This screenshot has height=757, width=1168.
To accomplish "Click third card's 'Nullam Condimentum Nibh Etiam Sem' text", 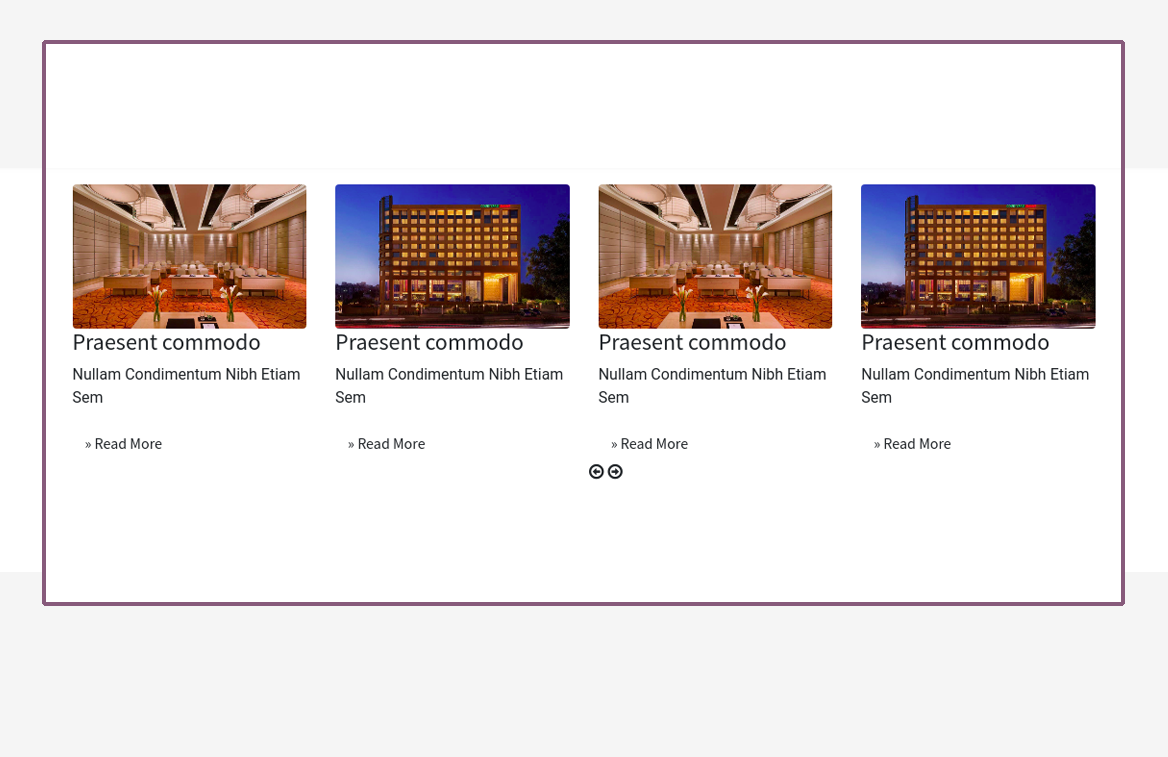I will [712, 385].
